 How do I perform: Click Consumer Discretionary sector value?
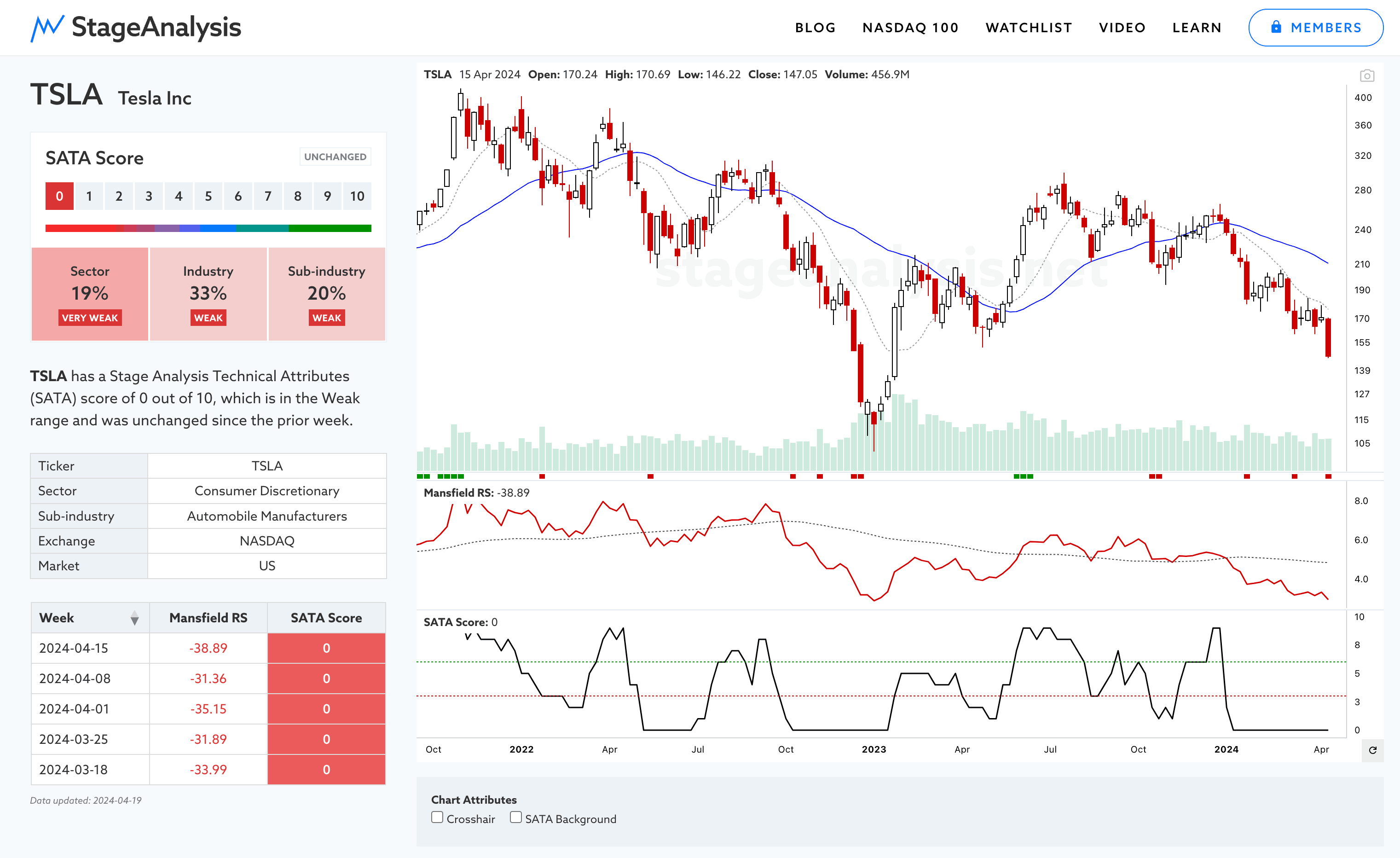coord(267,491)
